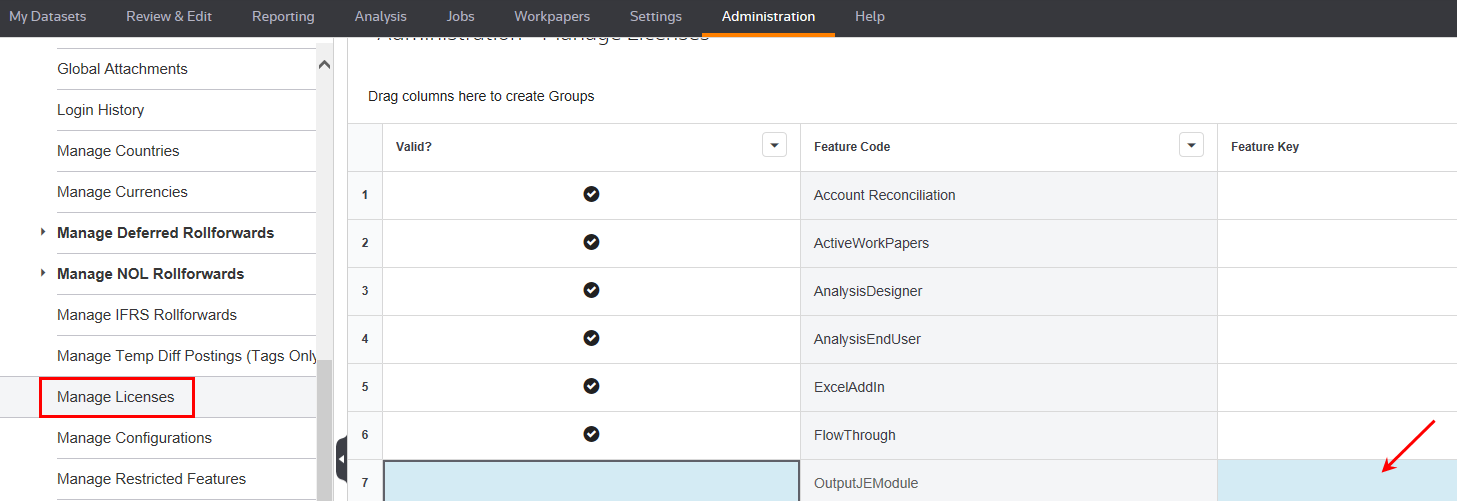Switch to the Workpapers tab
This screenshot has width=1457, height=501.
(x=552, y=17)
